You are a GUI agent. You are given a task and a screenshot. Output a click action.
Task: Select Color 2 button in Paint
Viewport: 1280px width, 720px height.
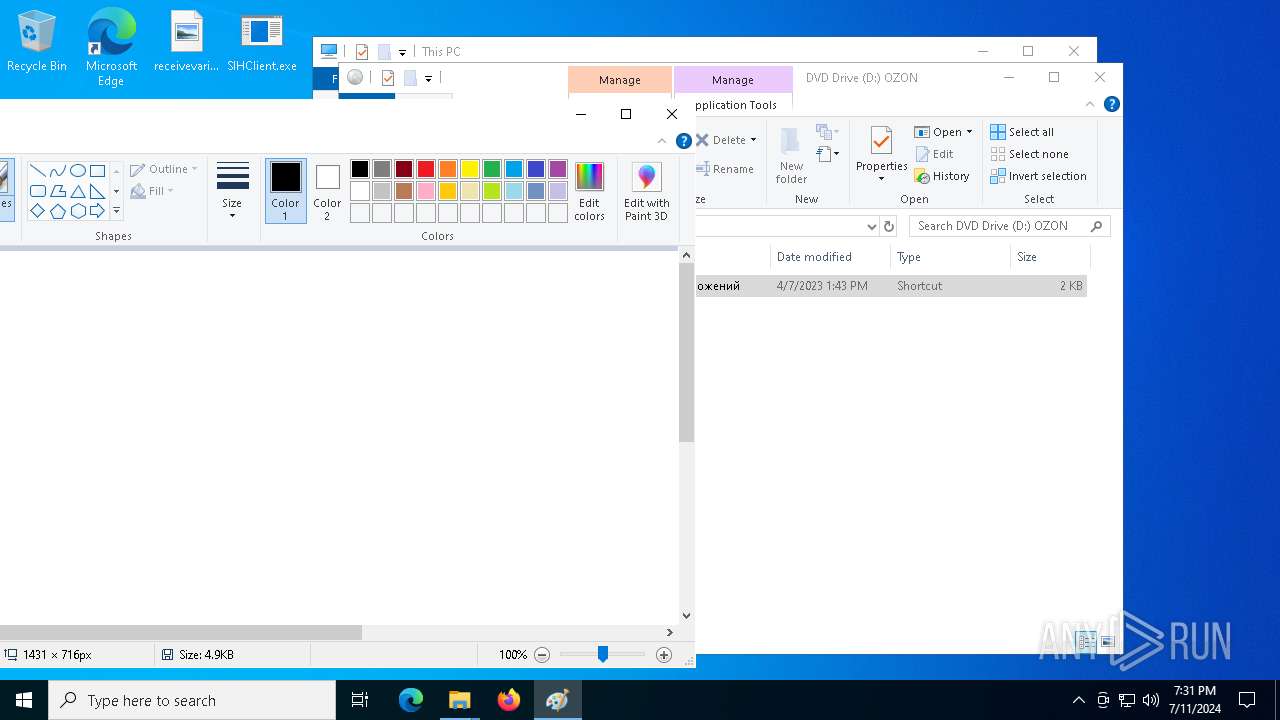pos(327,191)
